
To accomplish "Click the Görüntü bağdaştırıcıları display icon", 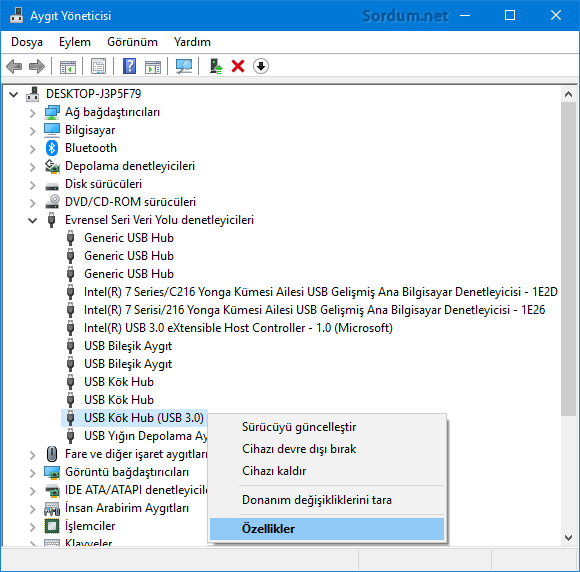I will 52,472.
